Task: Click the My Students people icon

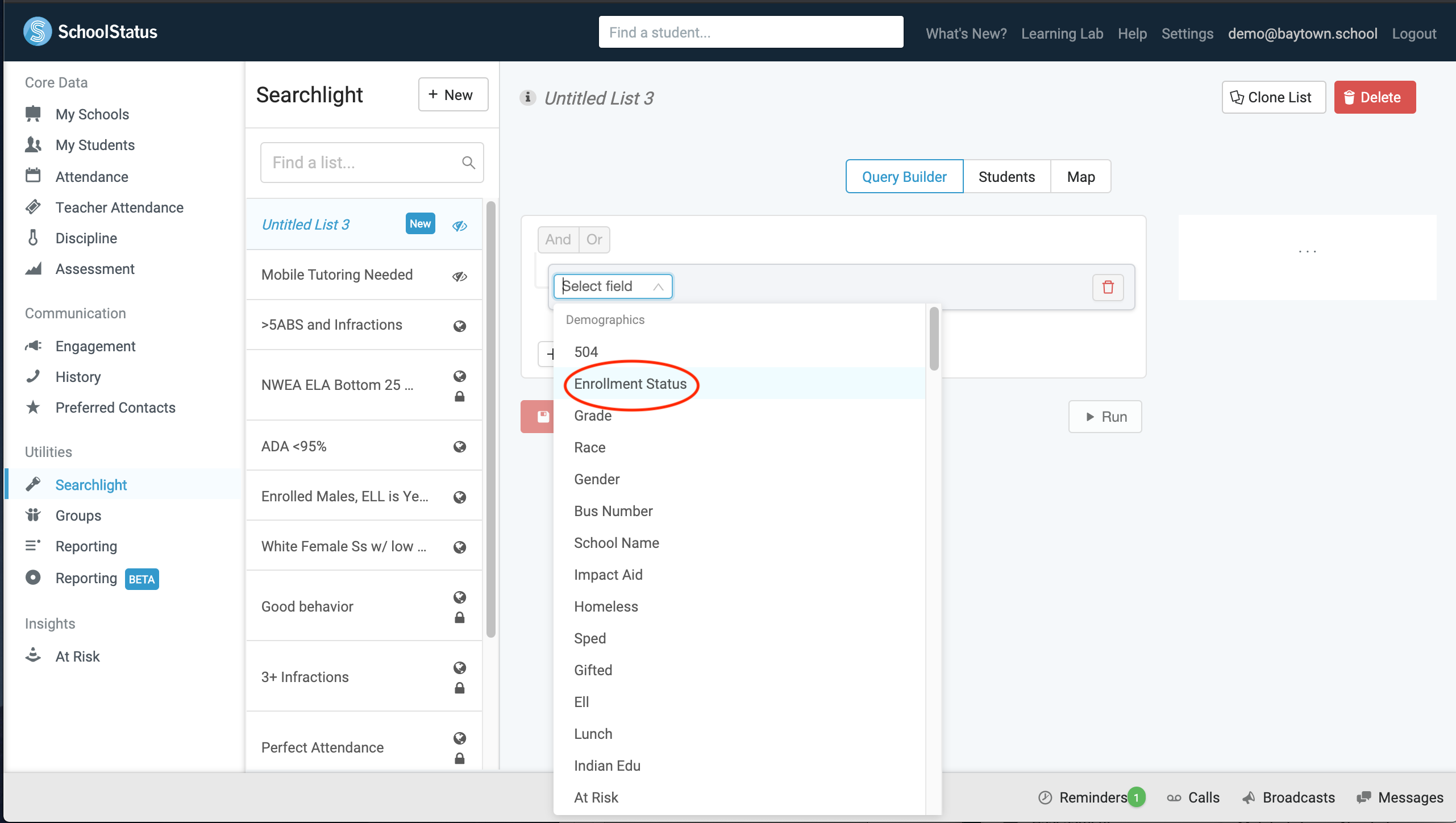Action: coord(33,145)
